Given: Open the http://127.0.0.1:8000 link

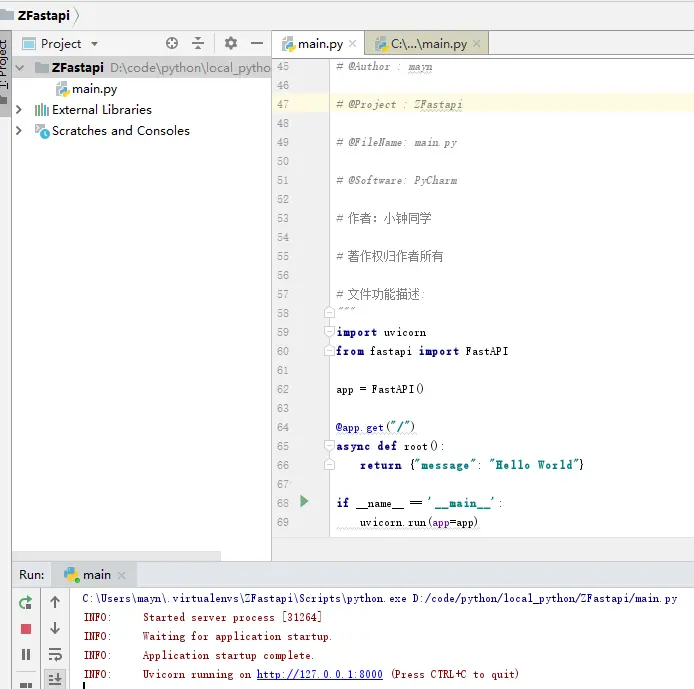Looking at the screenshot, I should 320,674.
